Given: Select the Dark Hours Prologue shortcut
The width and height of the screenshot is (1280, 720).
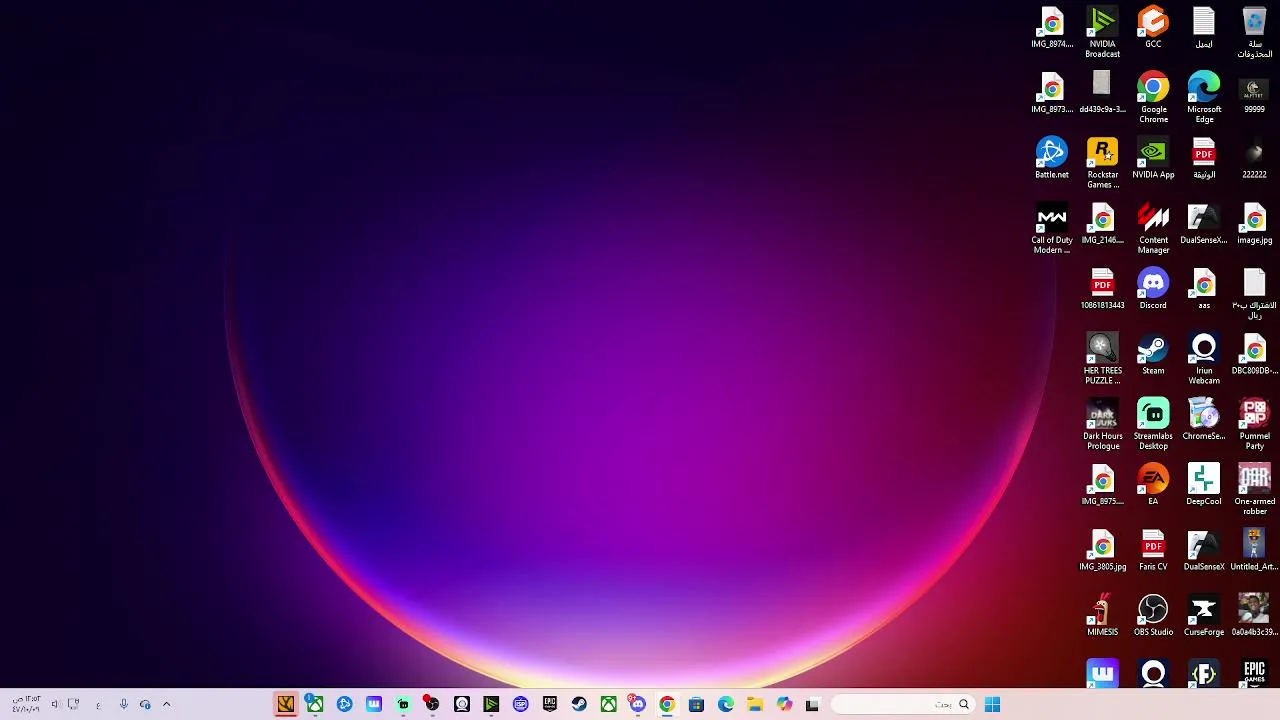Looking at the screenshot, I should click(1102, 424).
